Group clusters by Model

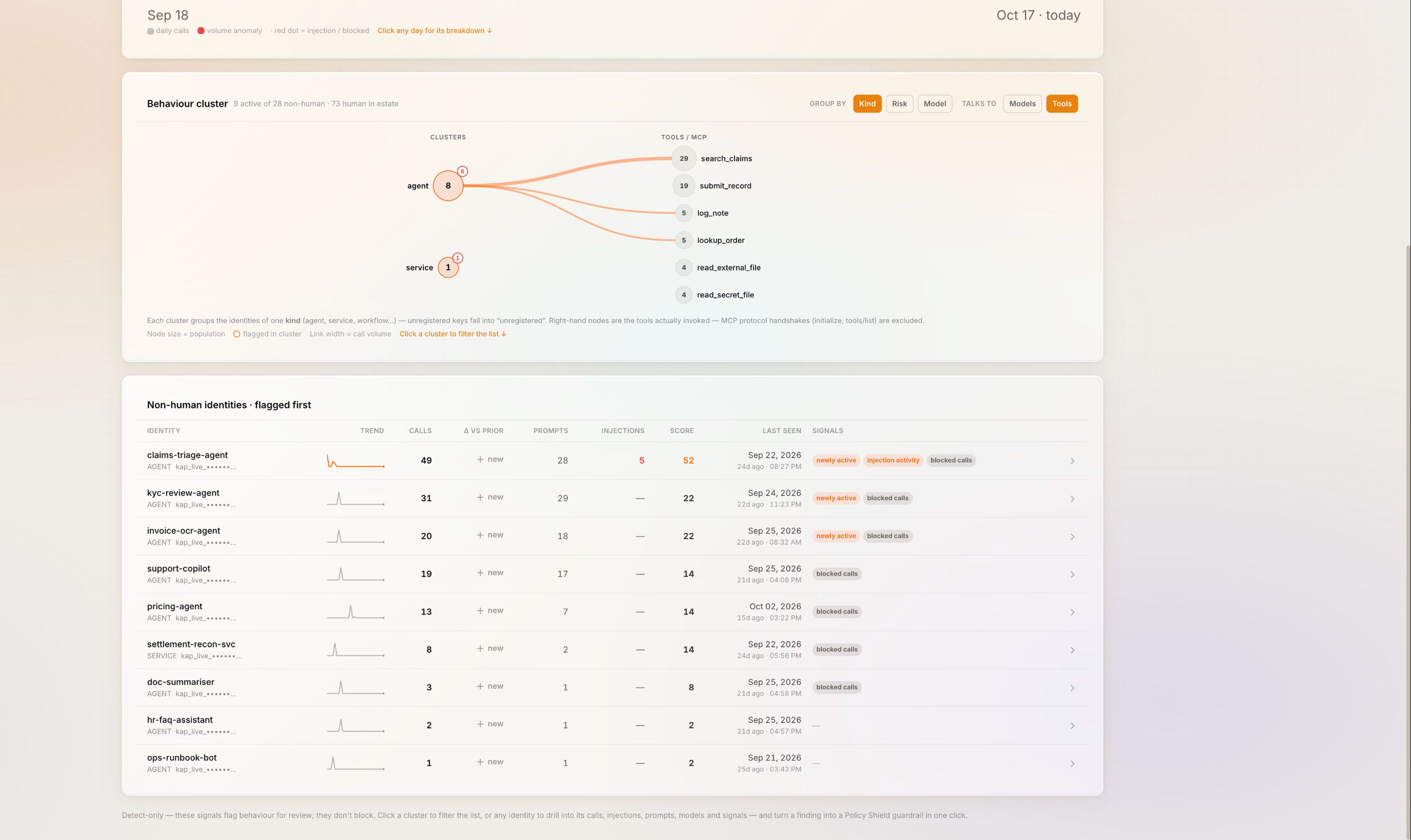(934, 103)
